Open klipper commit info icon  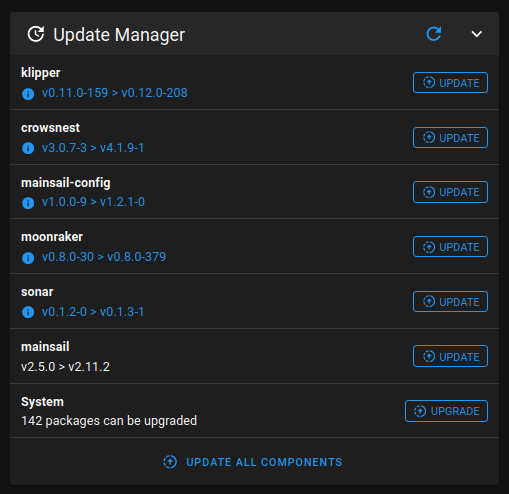(x=28, y=94)
